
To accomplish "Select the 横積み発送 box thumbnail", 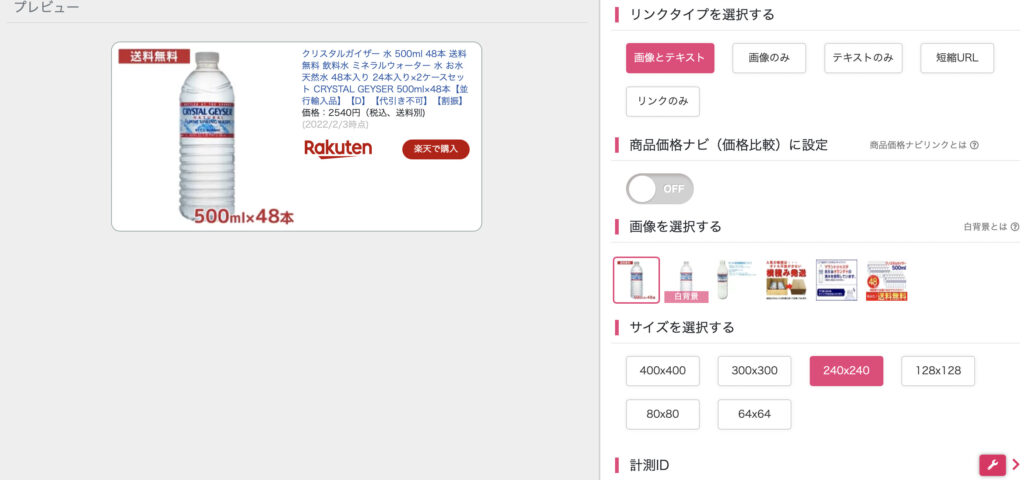I will 786,280.
